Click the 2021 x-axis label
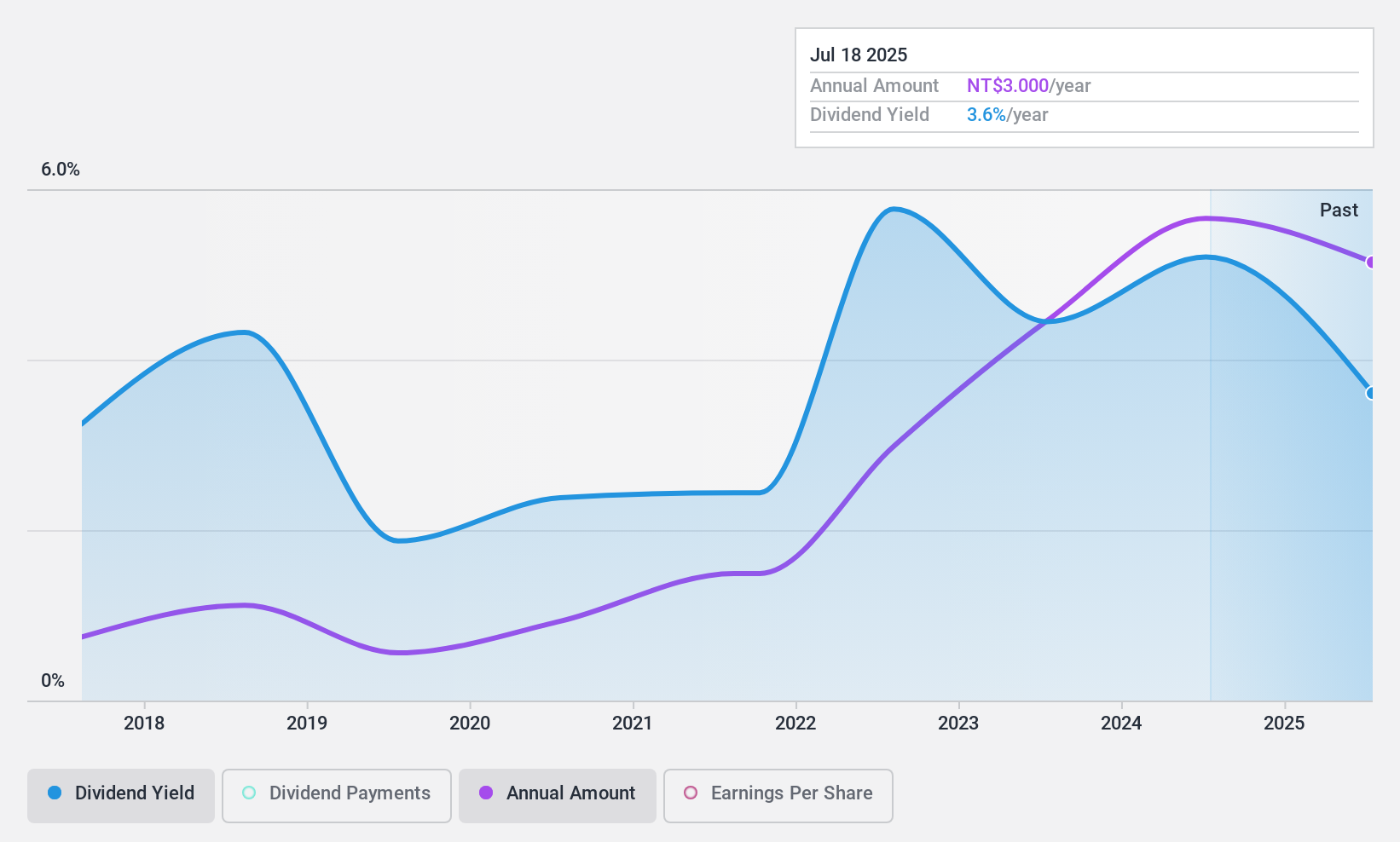The width and height of the screenshot is (1400, 842). (633, 724)
